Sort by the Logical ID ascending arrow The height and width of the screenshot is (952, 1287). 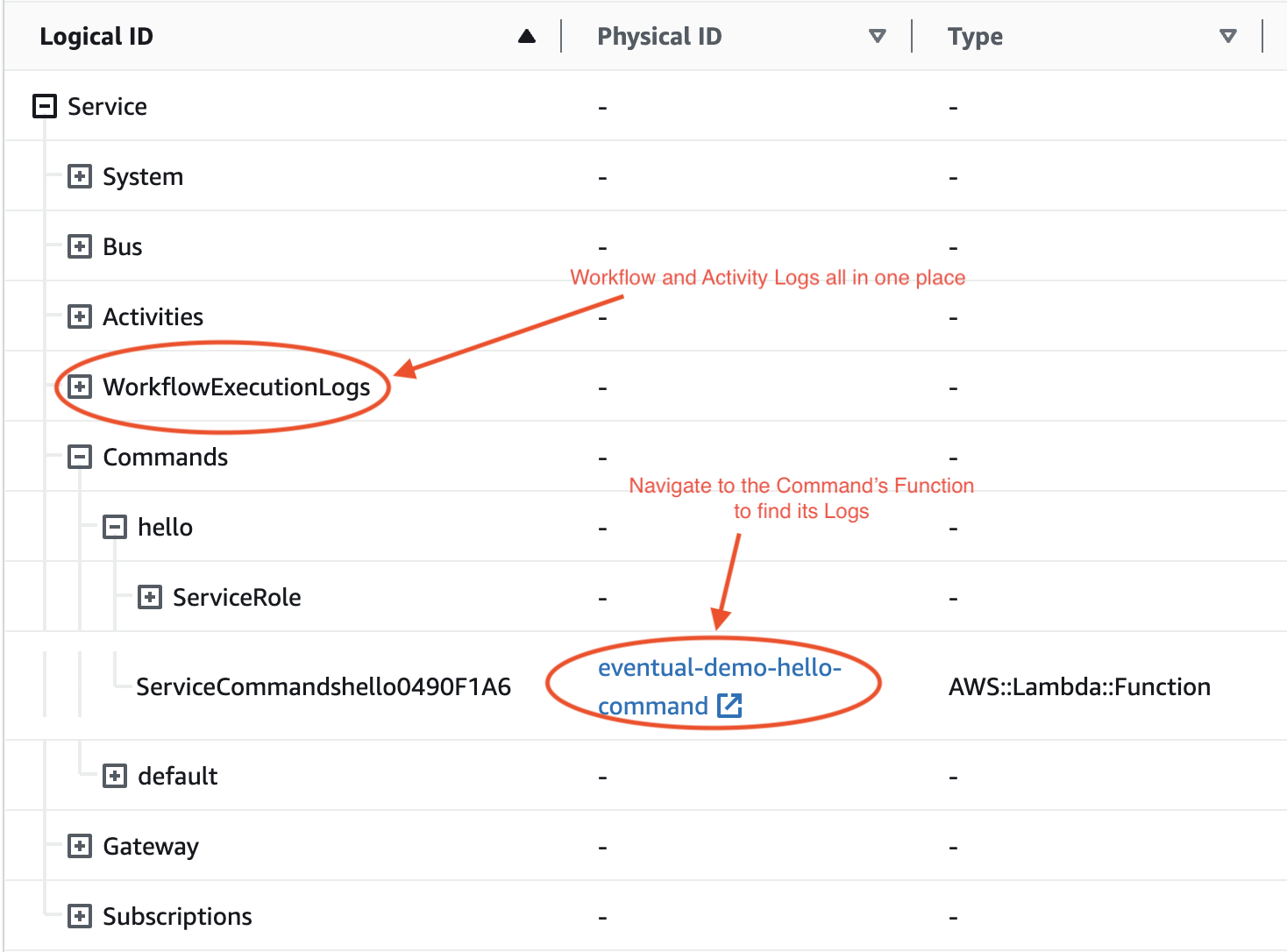[527, 36]
